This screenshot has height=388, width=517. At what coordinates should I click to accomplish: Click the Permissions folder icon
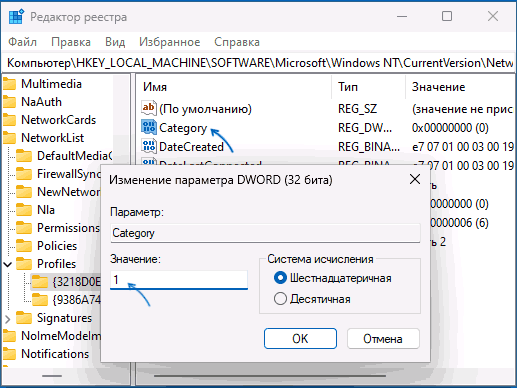(24, 228)
